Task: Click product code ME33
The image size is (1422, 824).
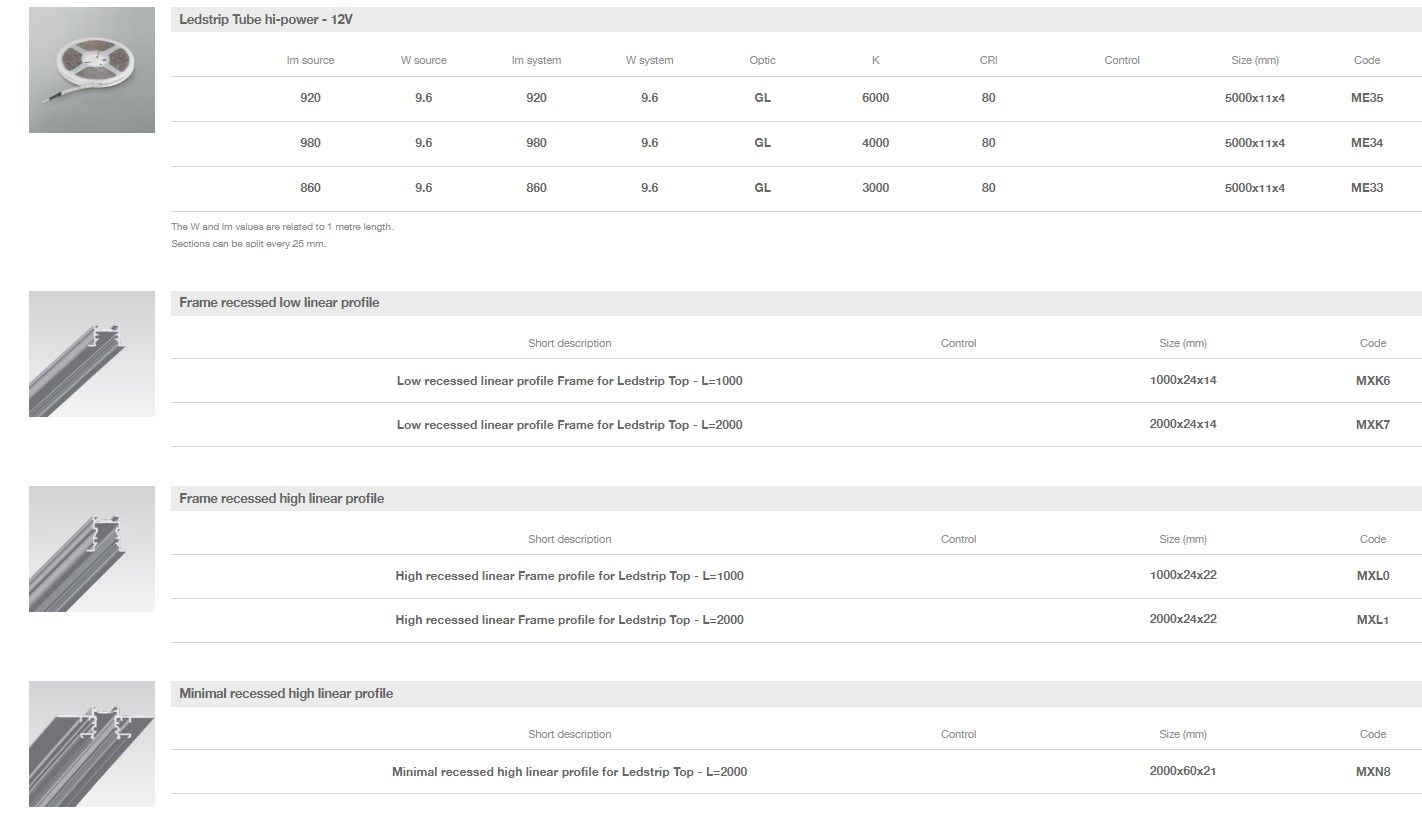Action: coord(1366,188)
